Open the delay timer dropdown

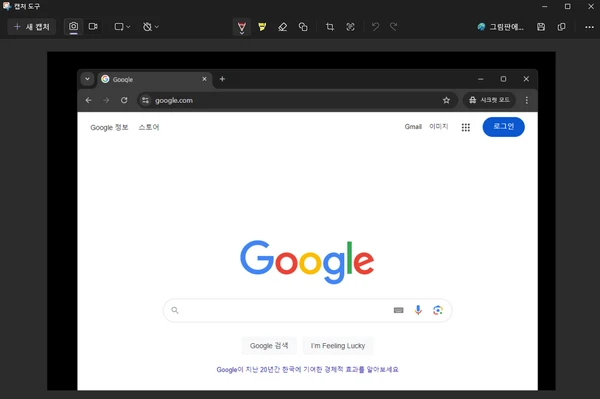[150, 27]
